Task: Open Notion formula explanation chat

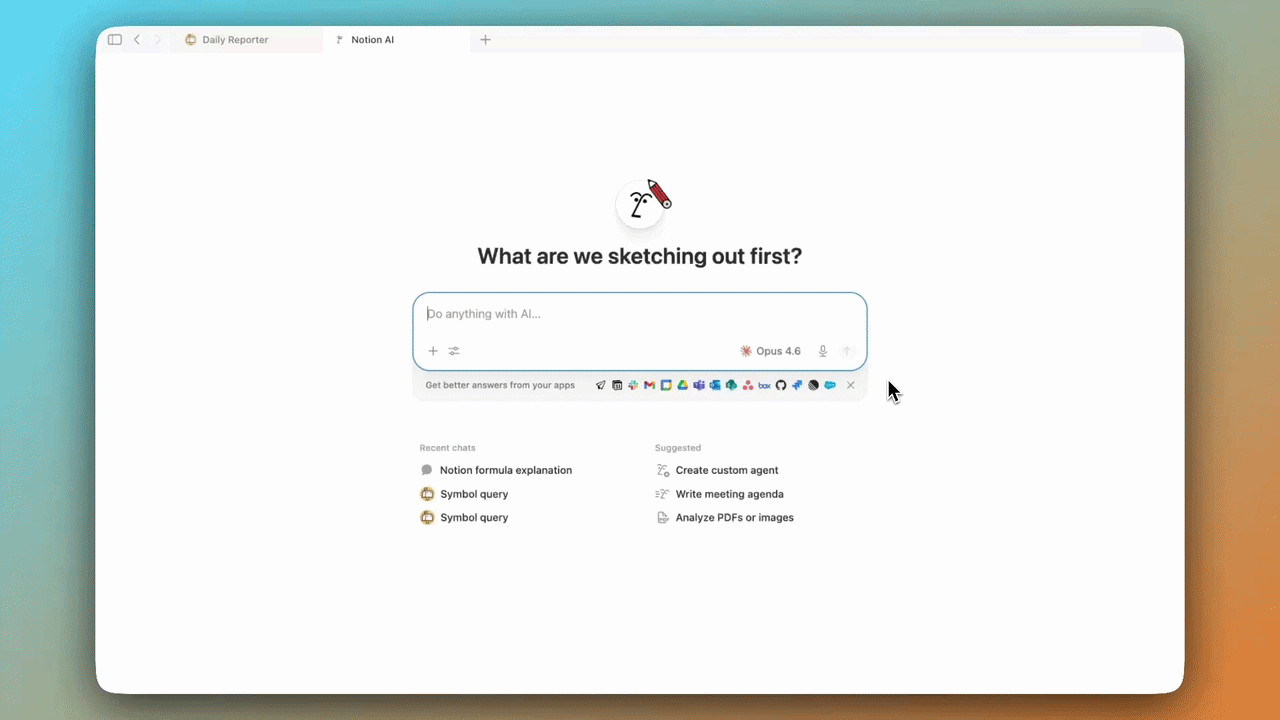Action: coord(497,470)
